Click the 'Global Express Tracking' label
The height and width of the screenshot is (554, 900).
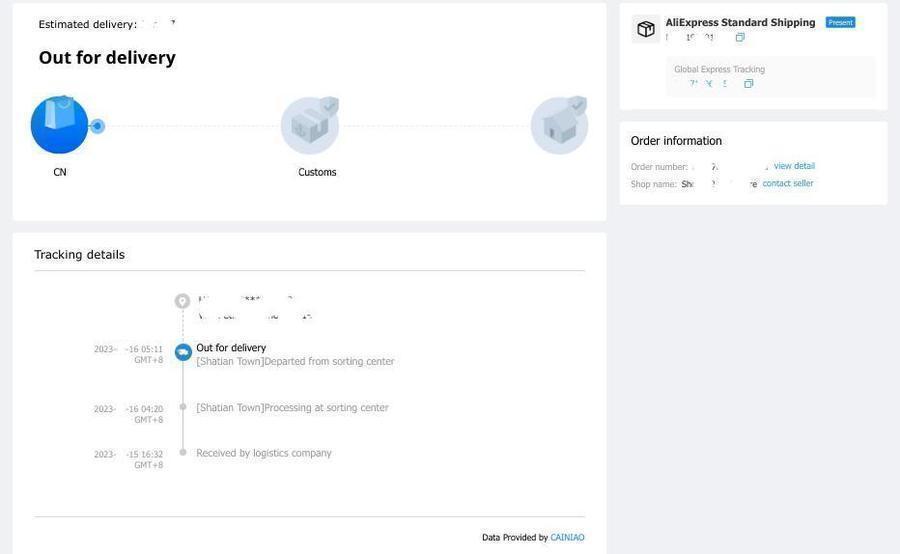click(x=719, y=69)
